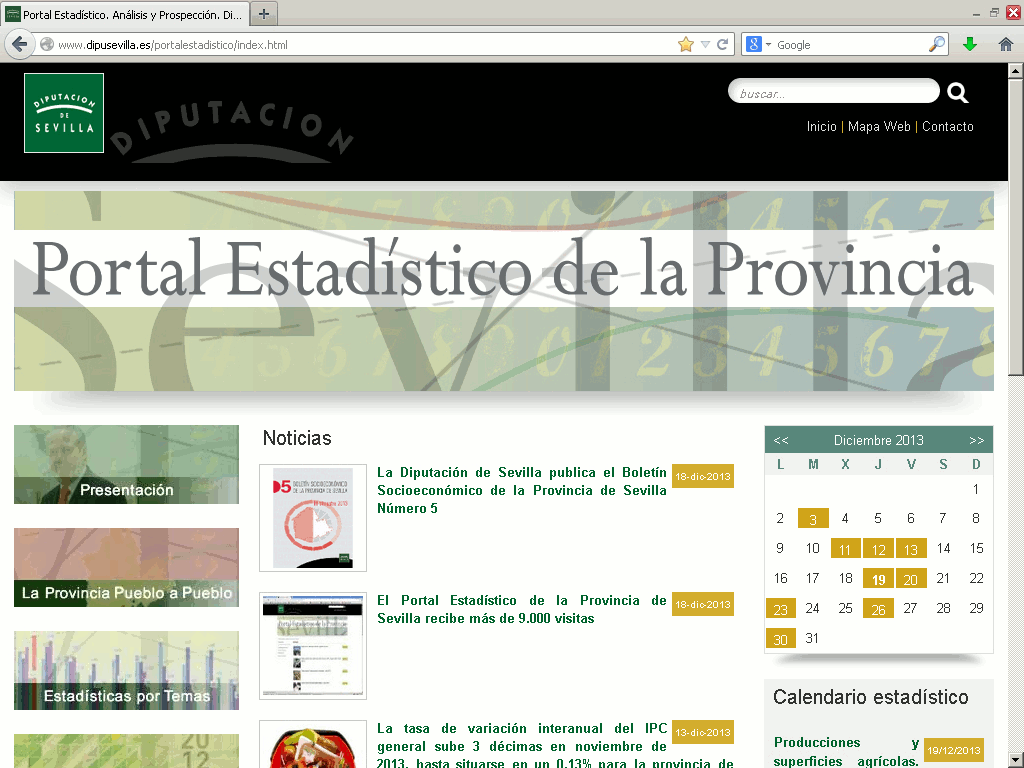
Task: Reload the page using the refresh icon
Action: tap(723, 44)
